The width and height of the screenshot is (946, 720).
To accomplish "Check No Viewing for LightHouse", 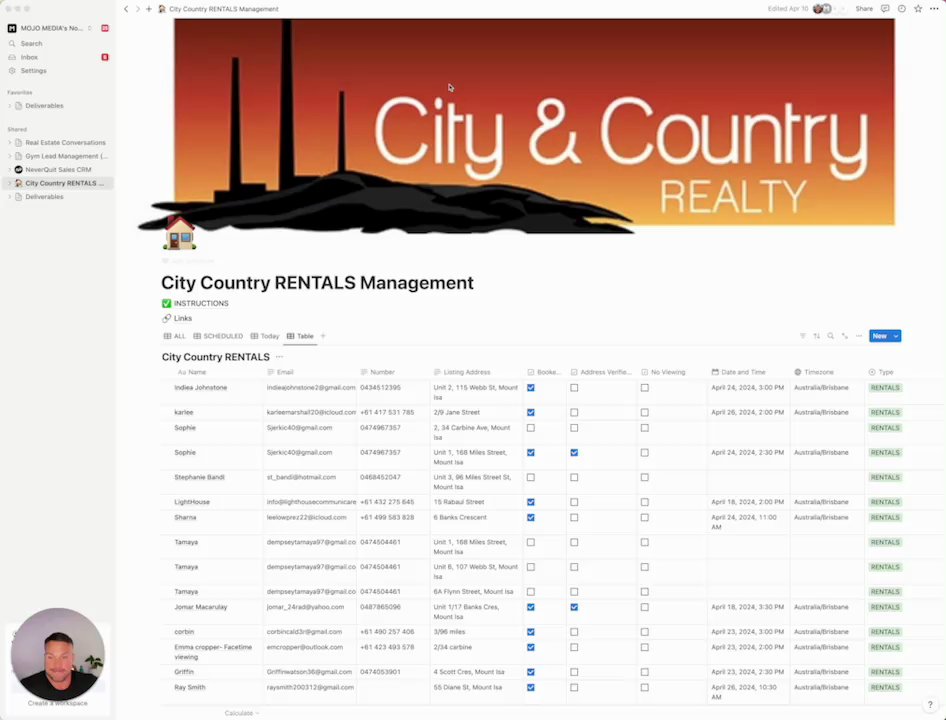I will [645, 502].
